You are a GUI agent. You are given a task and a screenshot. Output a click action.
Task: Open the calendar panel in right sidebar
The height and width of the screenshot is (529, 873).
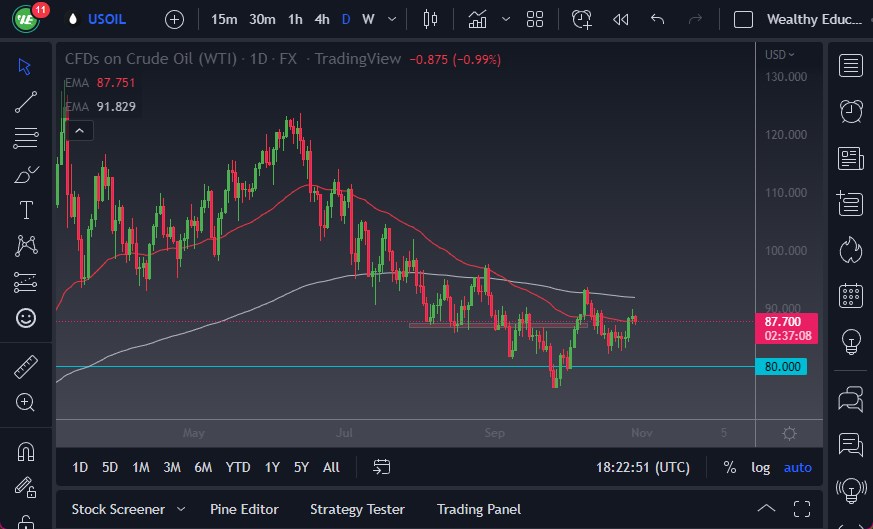click(851, 295)
